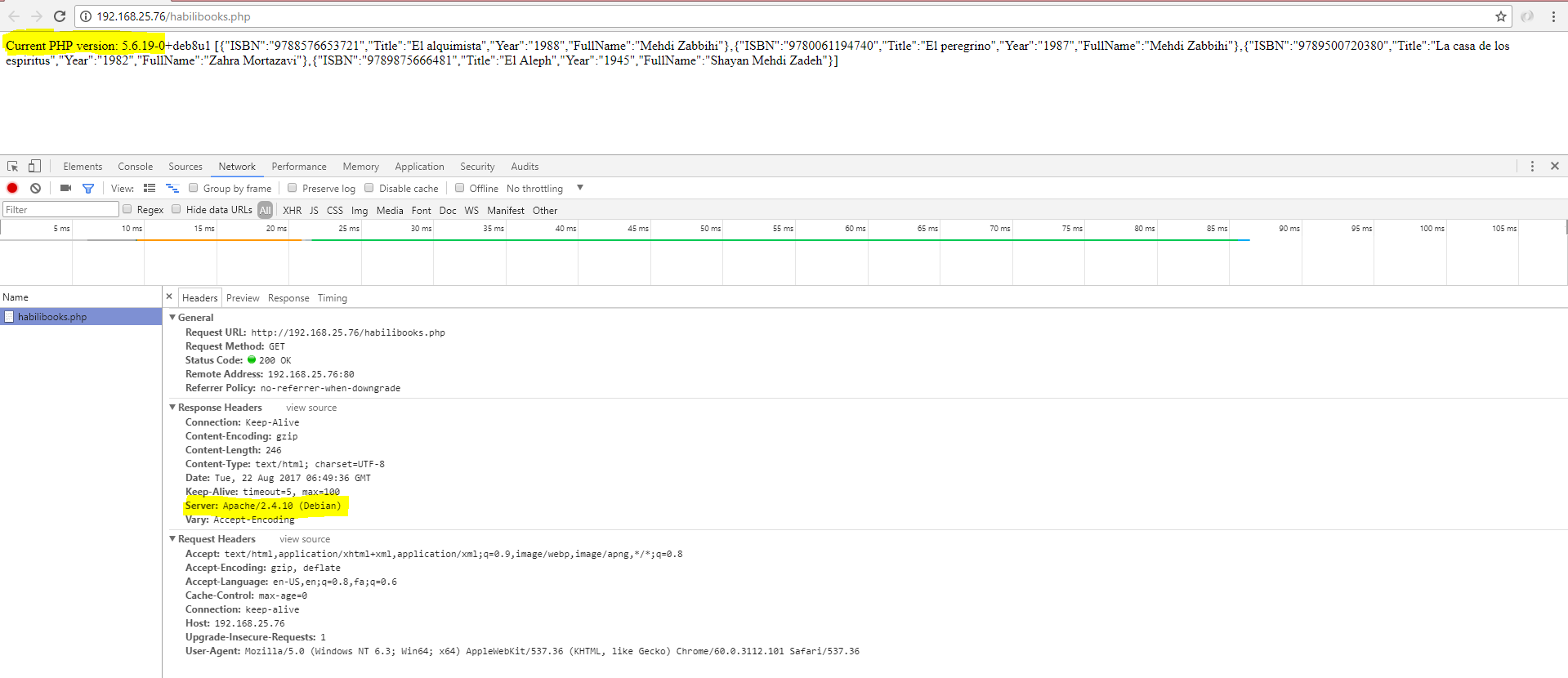Screen dimensions: 1568x678
Task: Toggle the network filter funnel icon
Action: [x=88, y=188]
